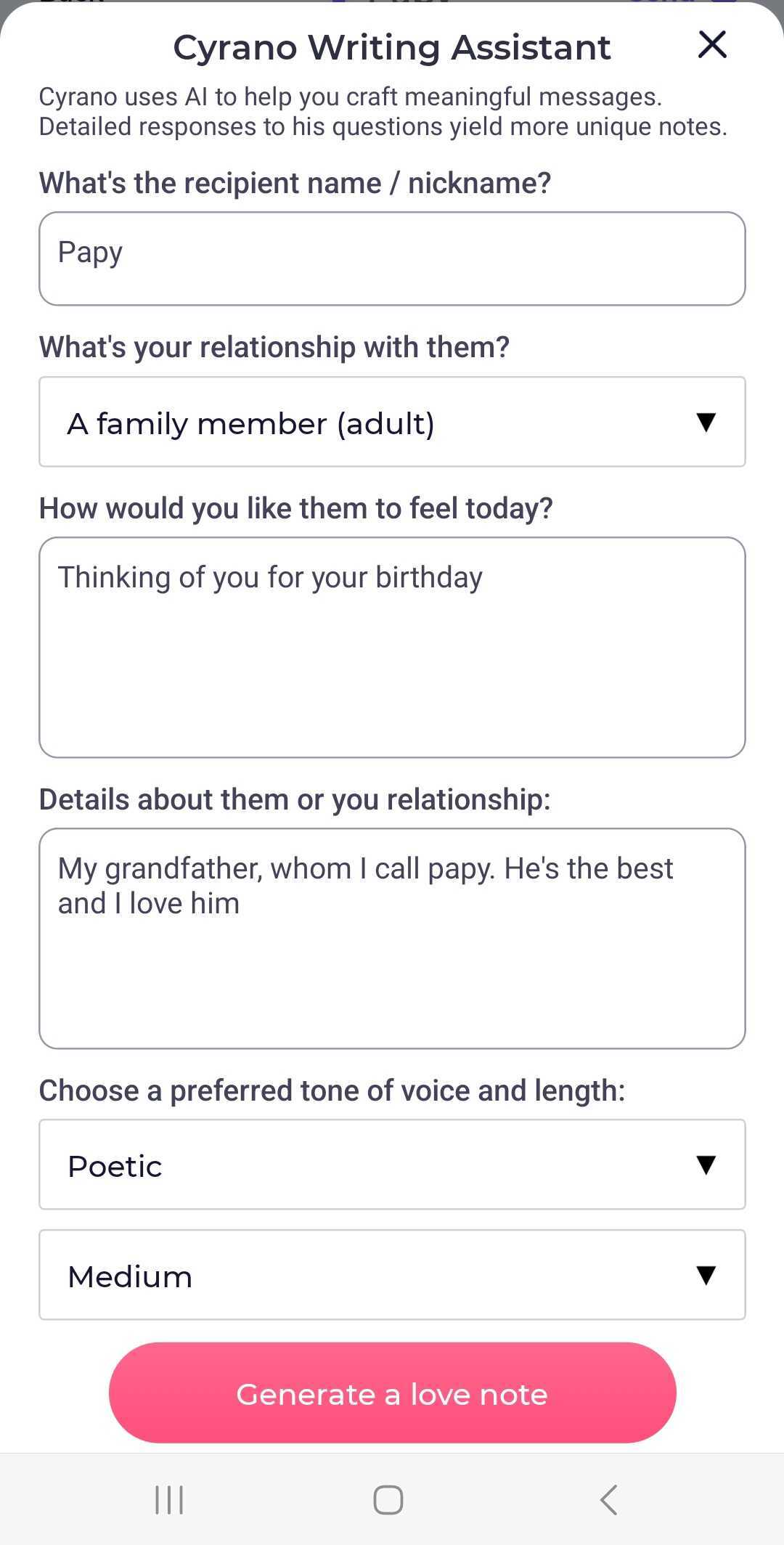Click the relationship dropdown arrow icon

tap(706, 422)
